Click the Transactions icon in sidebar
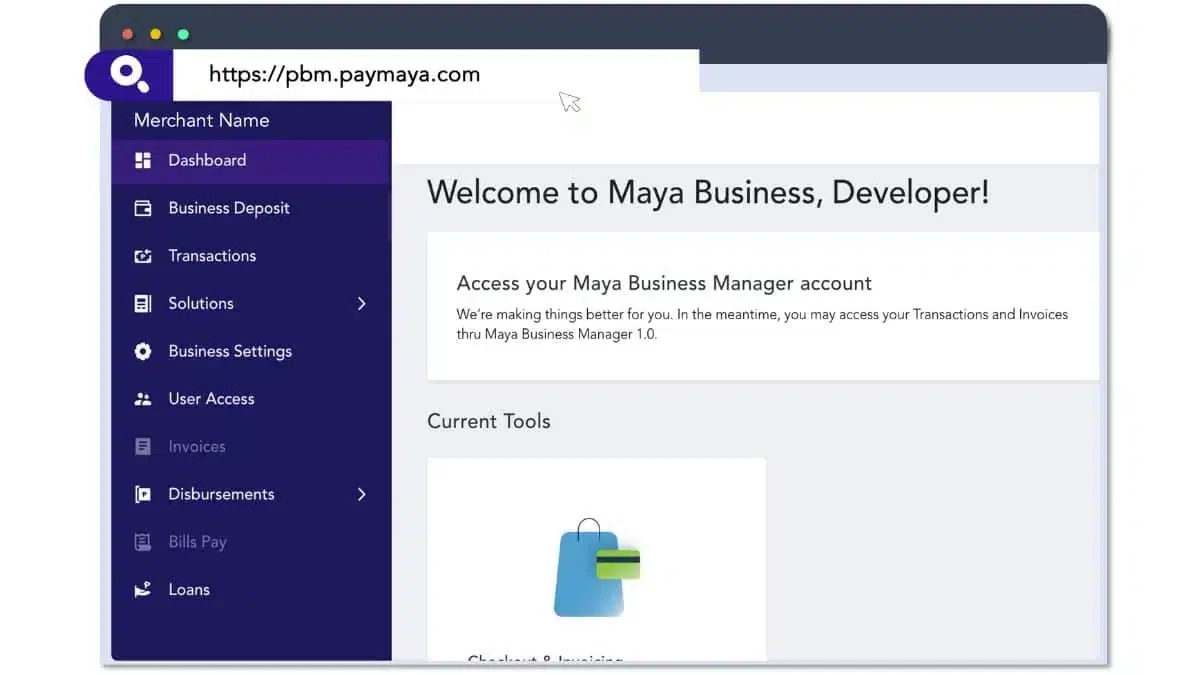This screenshot has width=1200, height=675. tap(143, 256)
